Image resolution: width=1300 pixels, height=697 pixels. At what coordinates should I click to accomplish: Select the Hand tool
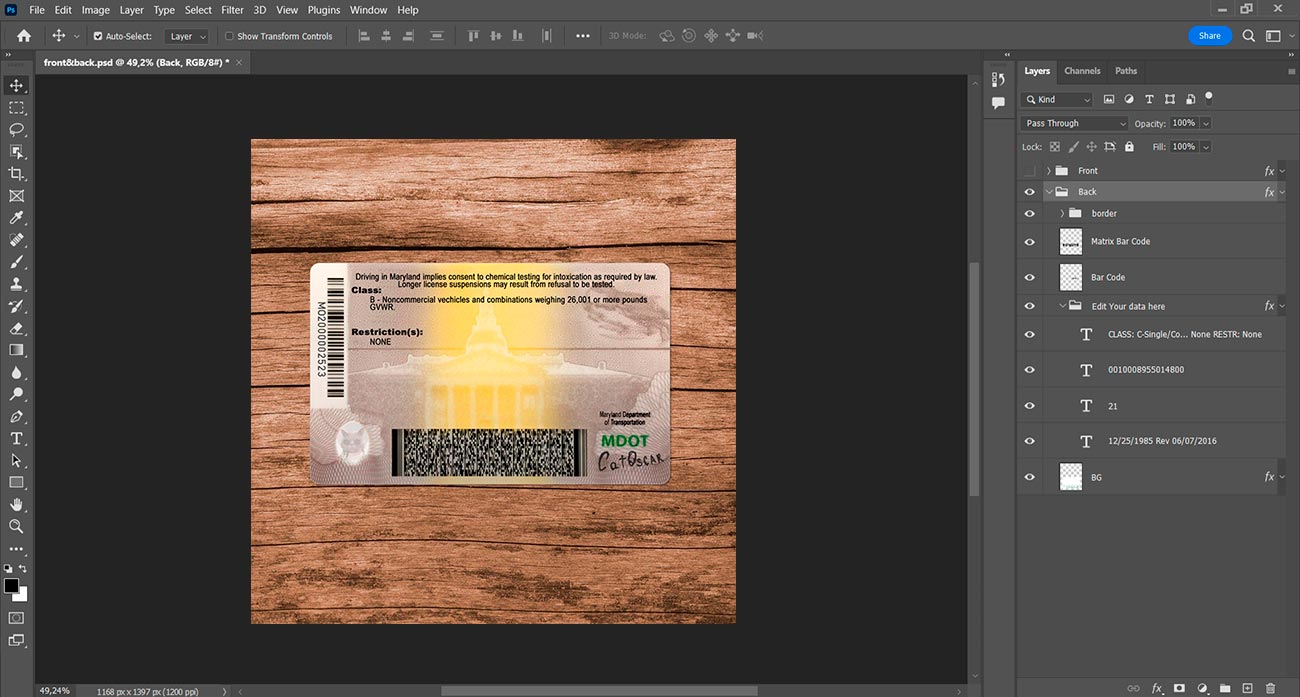point(16,504)
